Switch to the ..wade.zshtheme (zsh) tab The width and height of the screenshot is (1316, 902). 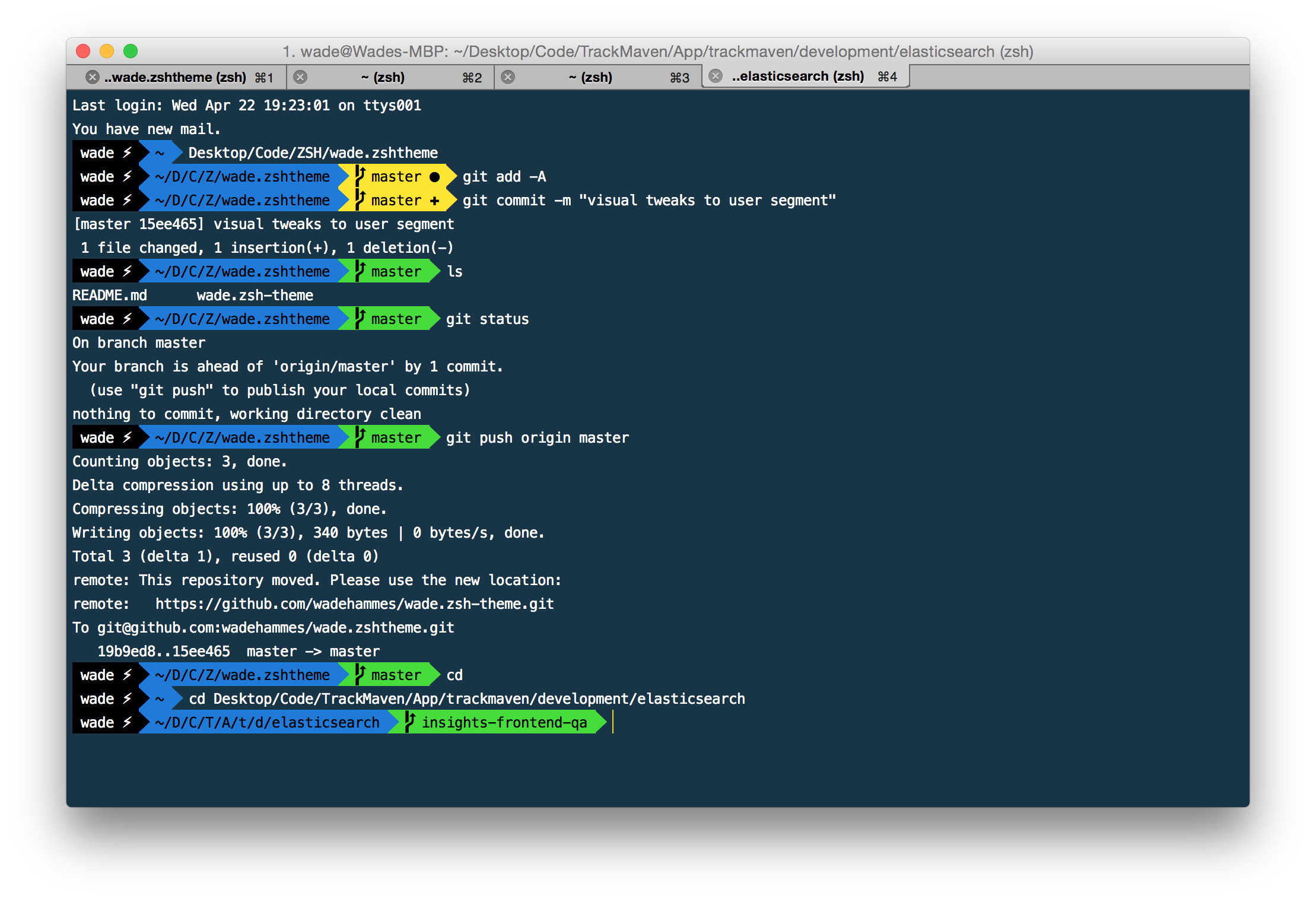[175, 77]
